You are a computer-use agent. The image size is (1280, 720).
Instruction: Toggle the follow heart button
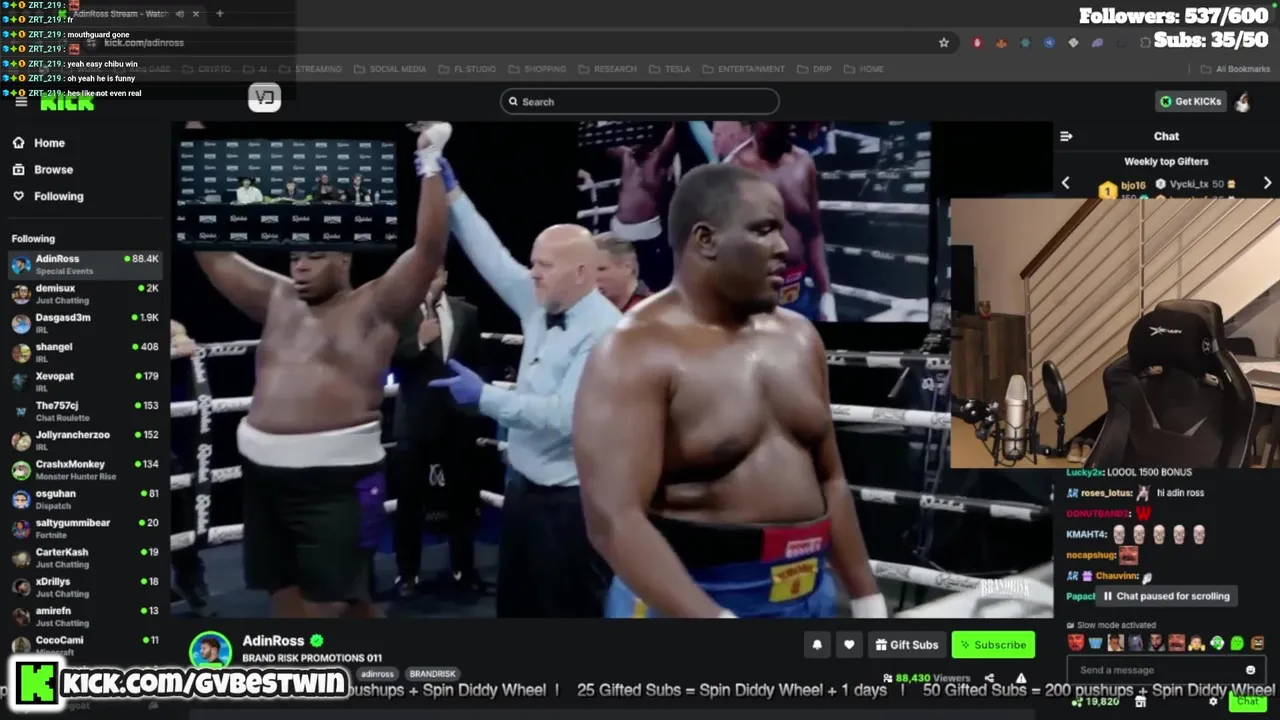849,645
